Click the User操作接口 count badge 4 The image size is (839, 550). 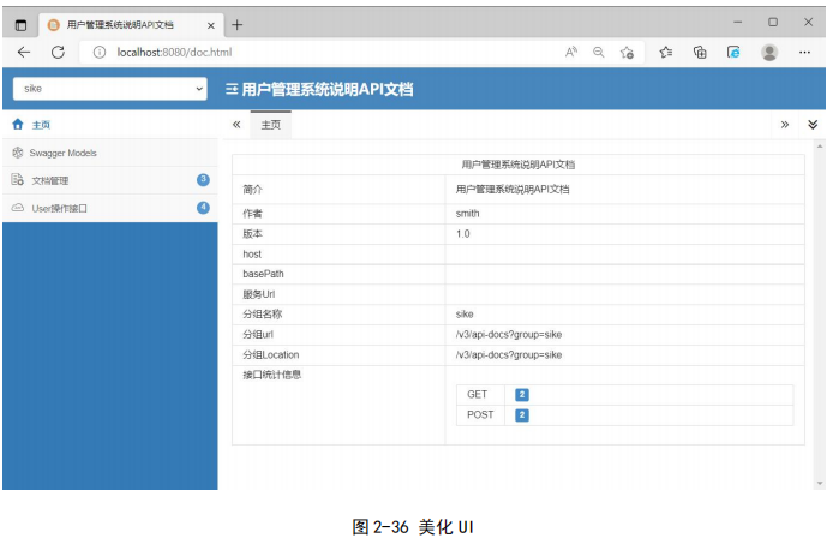coord(203,208)
